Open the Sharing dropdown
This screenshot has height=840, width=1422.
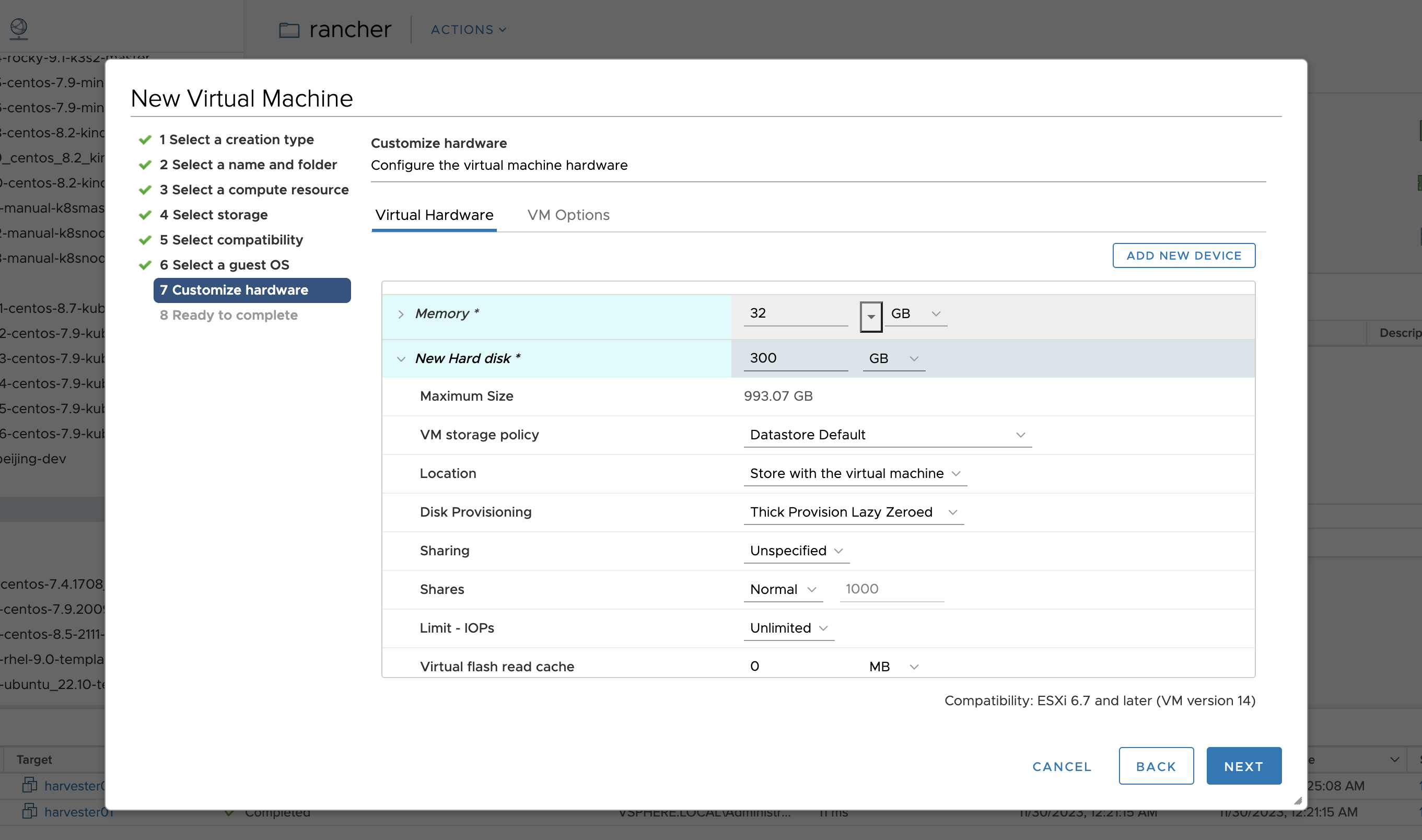[796, 550]
